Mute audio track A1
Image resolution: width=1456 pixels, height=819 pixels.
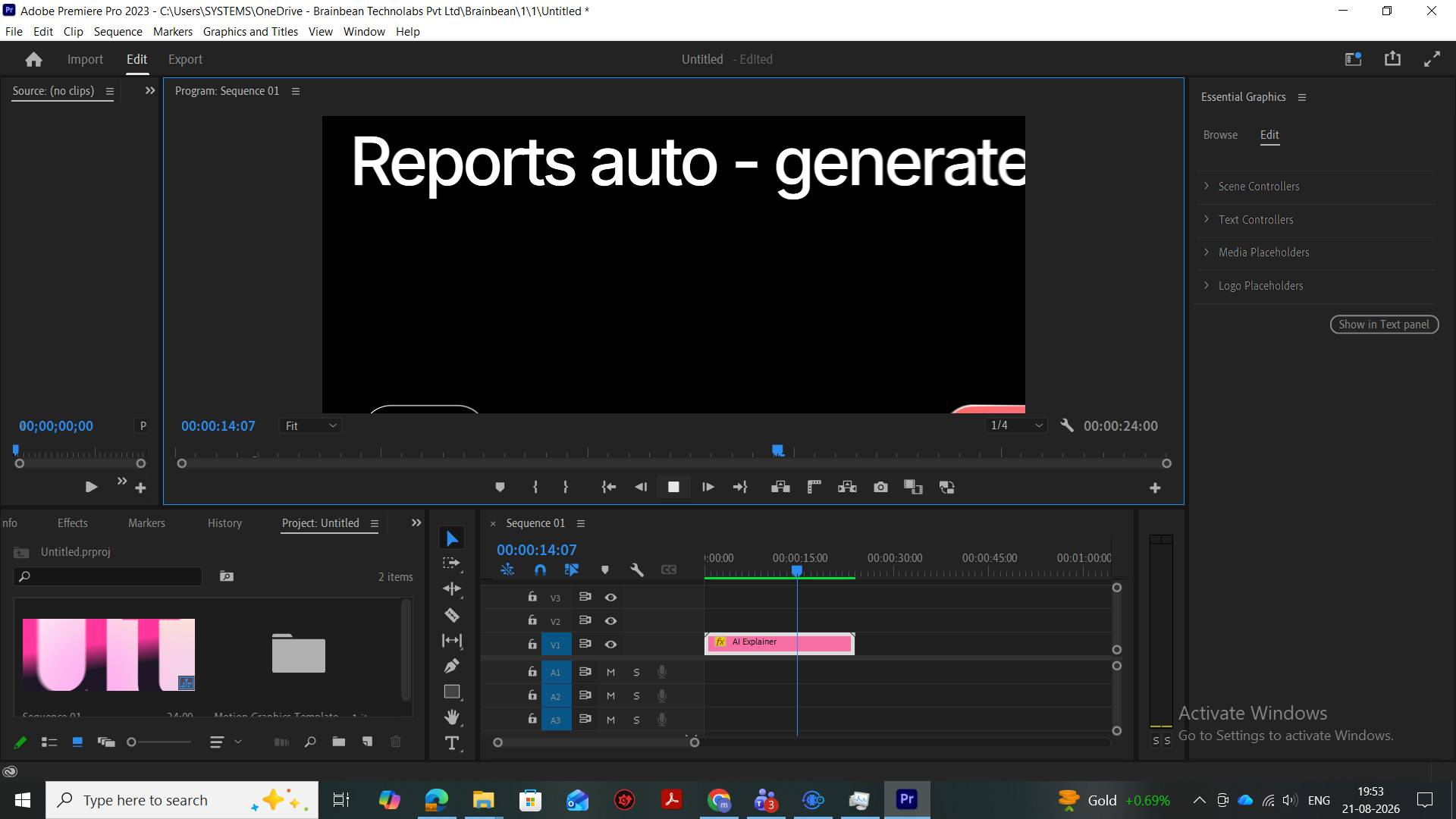[610, 673]
